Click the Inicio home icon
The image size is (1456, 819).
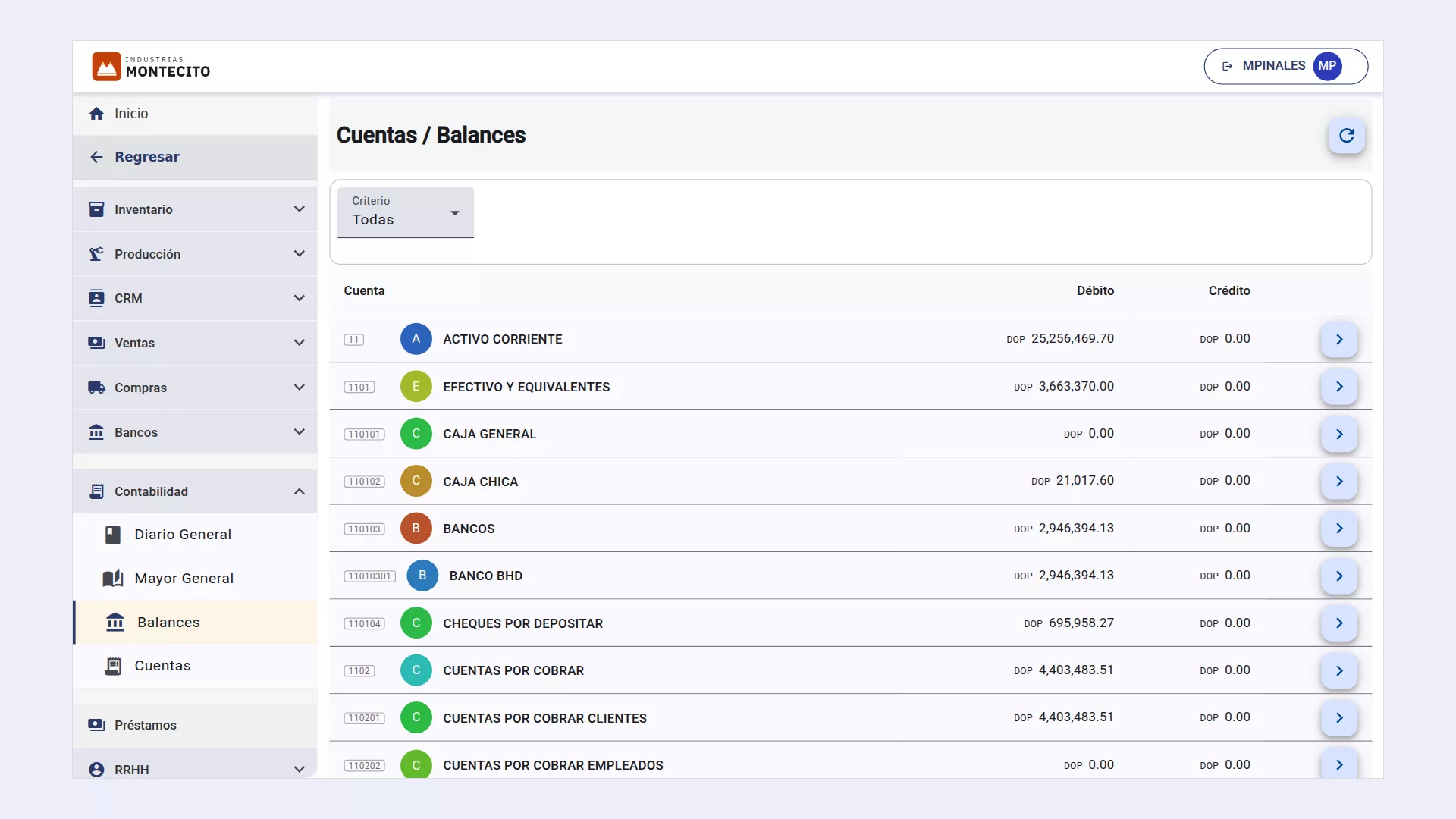[x=96, y=114]
